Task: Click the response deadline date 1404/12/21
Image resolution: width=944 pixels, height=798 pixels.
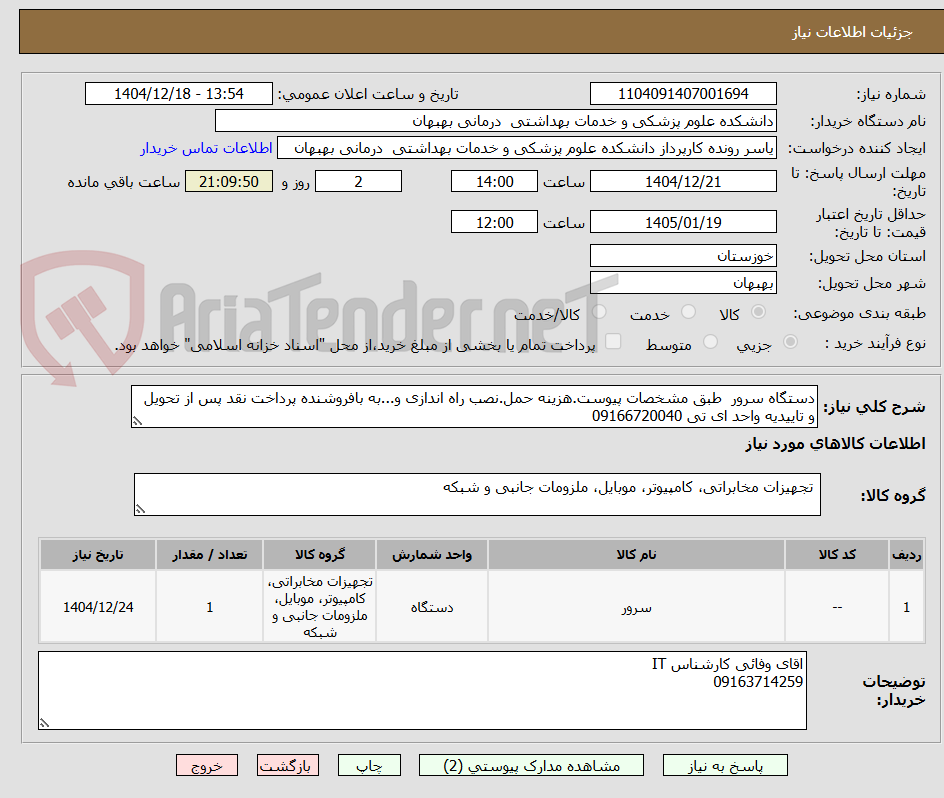Action: (x=683, y=181)
